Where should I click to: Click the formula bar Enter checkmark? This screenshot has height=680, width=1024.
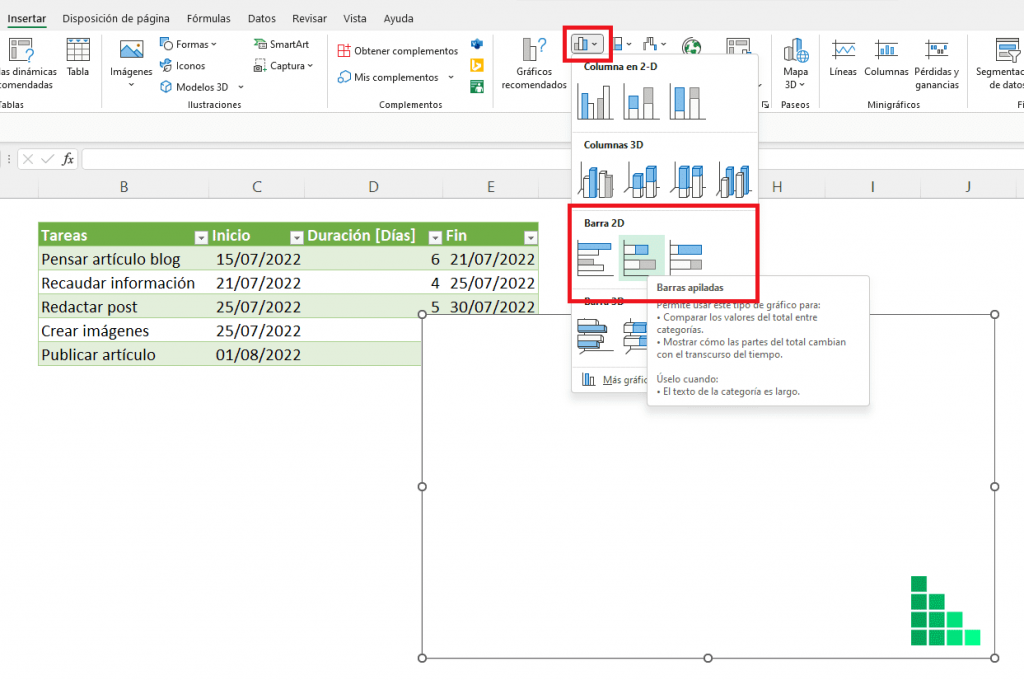point(47,159)
